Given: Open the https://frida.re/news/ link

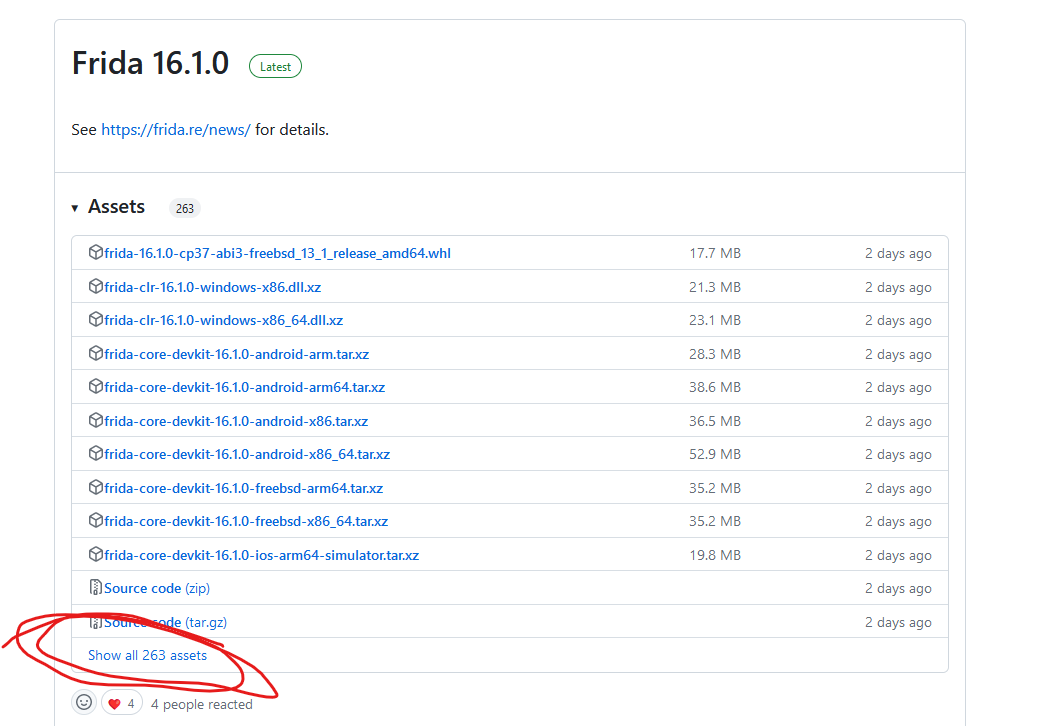Looking at the screenshot, I should [175, 130].
